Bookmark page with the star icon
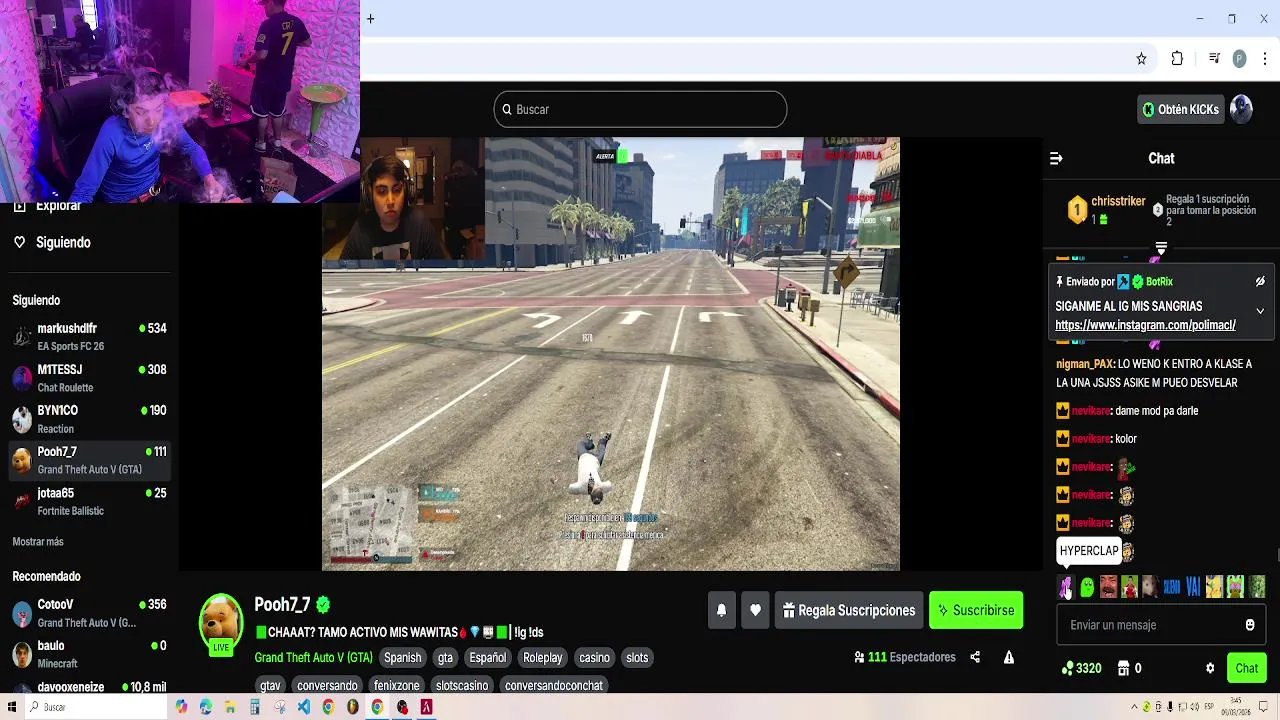 pyautogui.click(x=1141, y=59)
